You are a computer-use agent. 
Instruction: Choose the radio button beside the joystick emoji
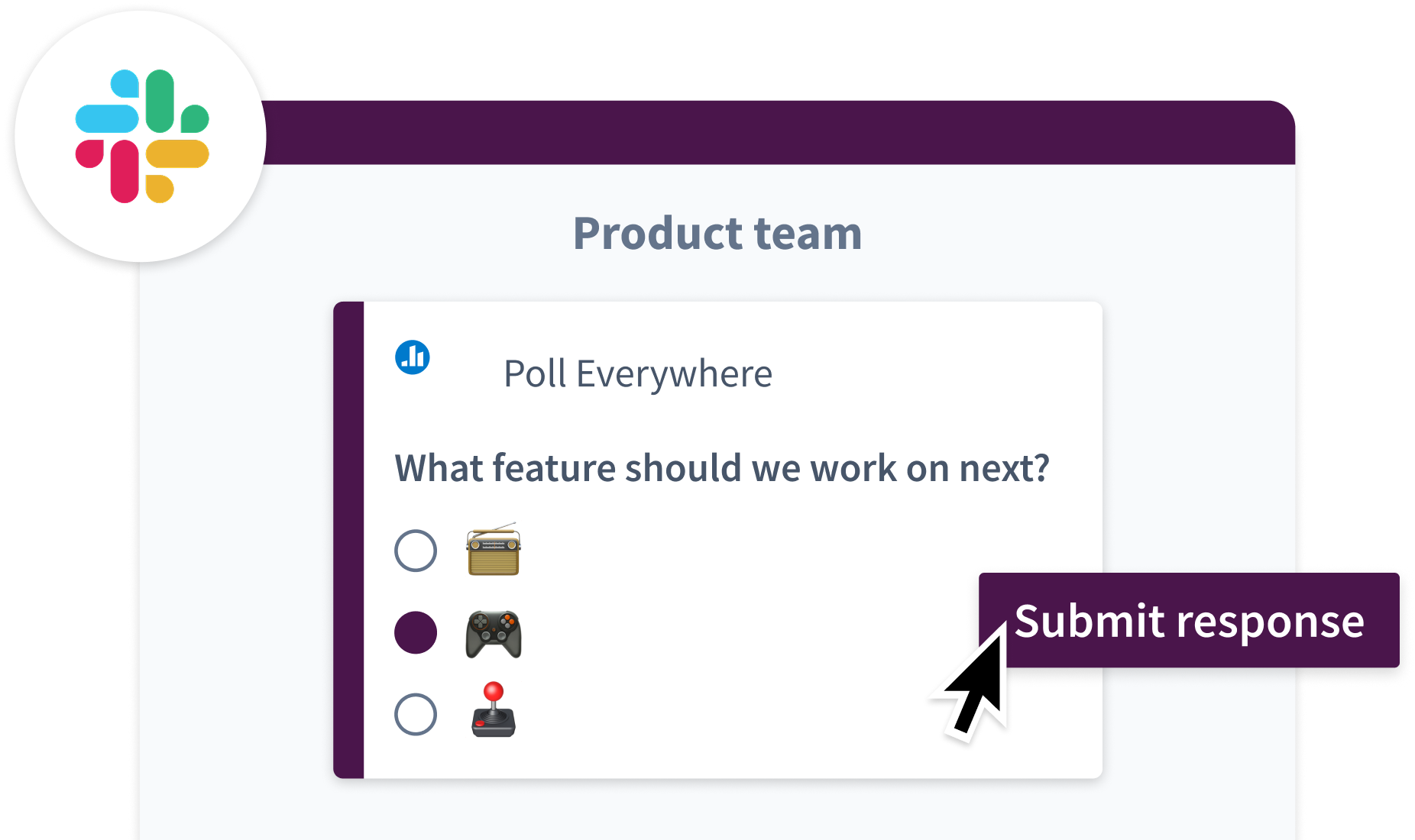(416, 715)
